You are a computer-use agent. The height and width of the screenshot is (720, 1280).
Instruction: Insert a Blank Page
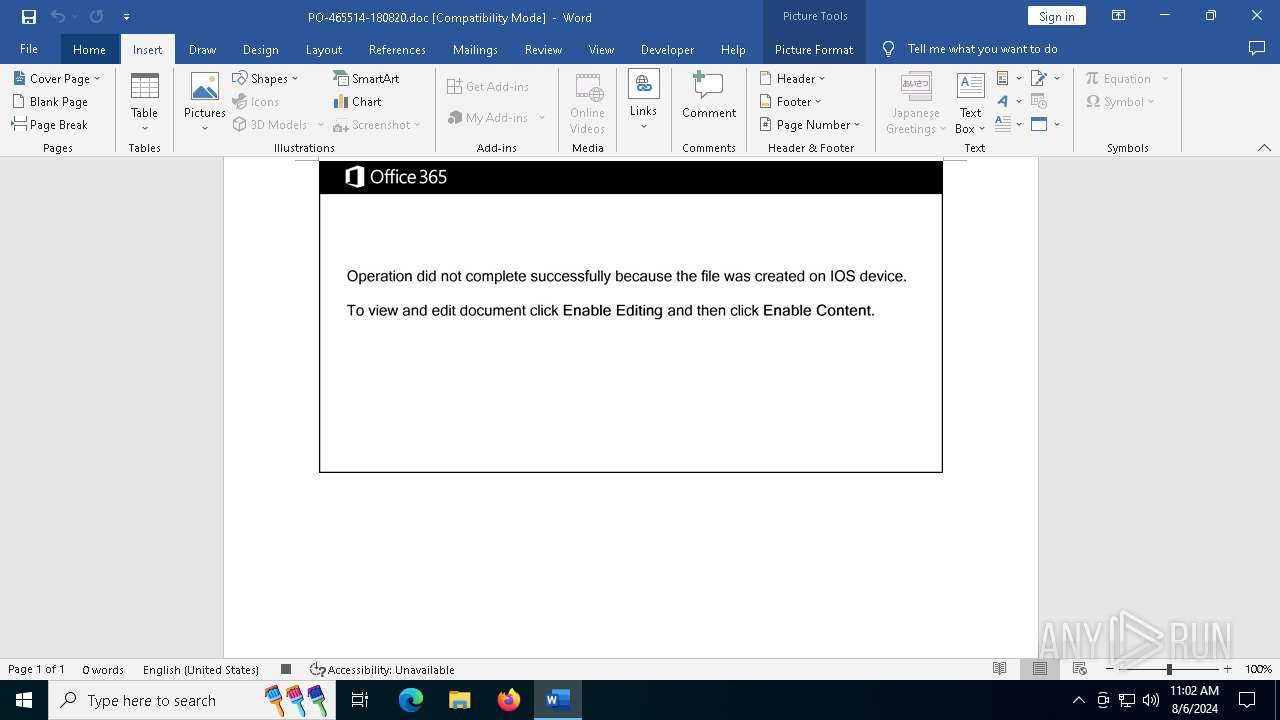[50, 101]
